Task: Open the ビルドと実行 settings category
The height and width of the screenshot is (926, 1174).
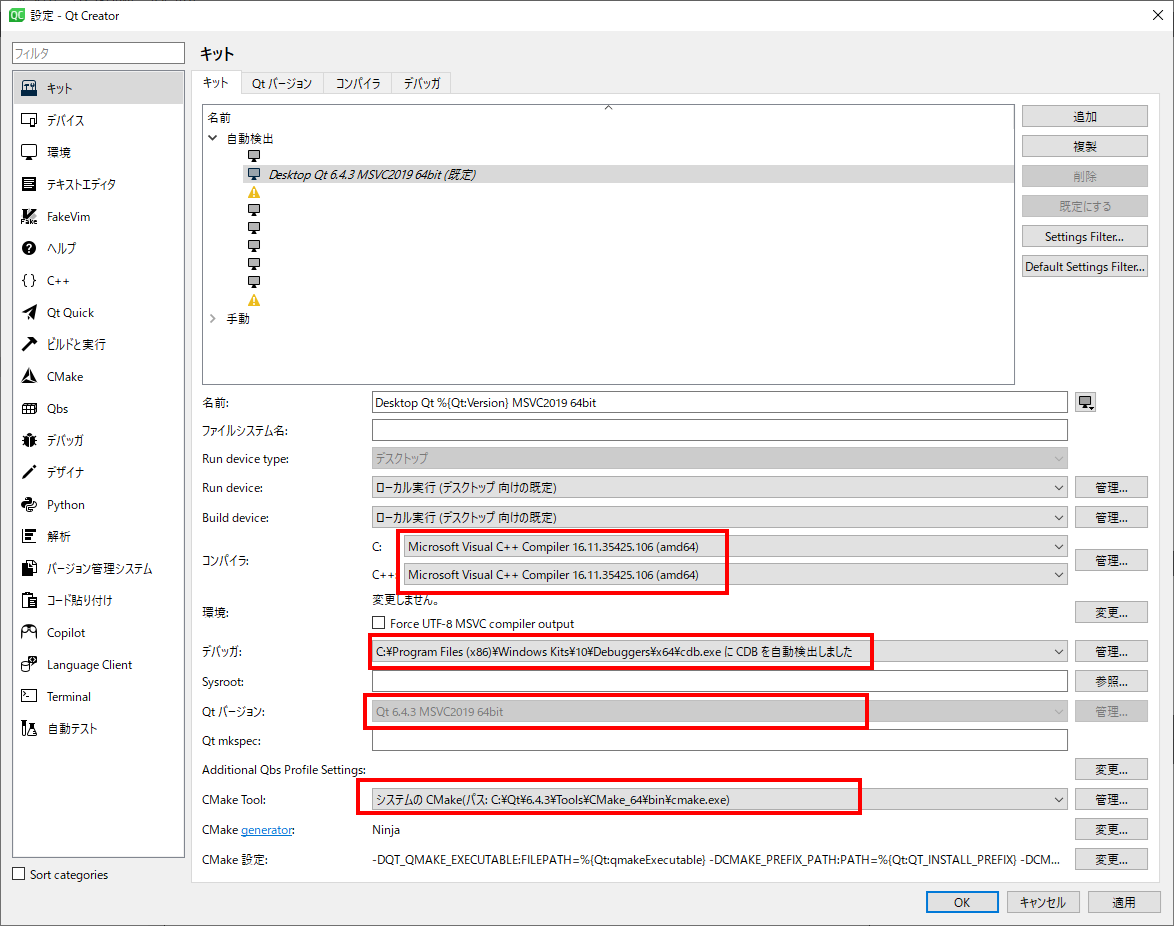Action: pos(98,344)
